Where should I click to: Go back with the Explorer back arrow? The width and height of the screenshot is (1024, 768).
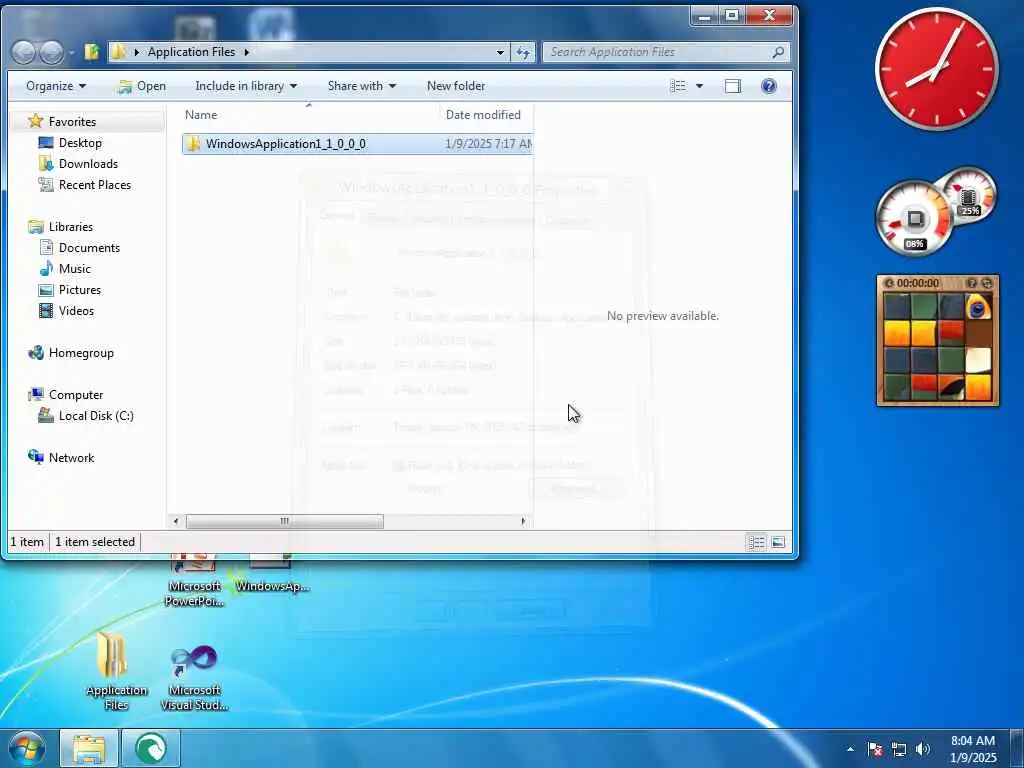click(24, 52)
